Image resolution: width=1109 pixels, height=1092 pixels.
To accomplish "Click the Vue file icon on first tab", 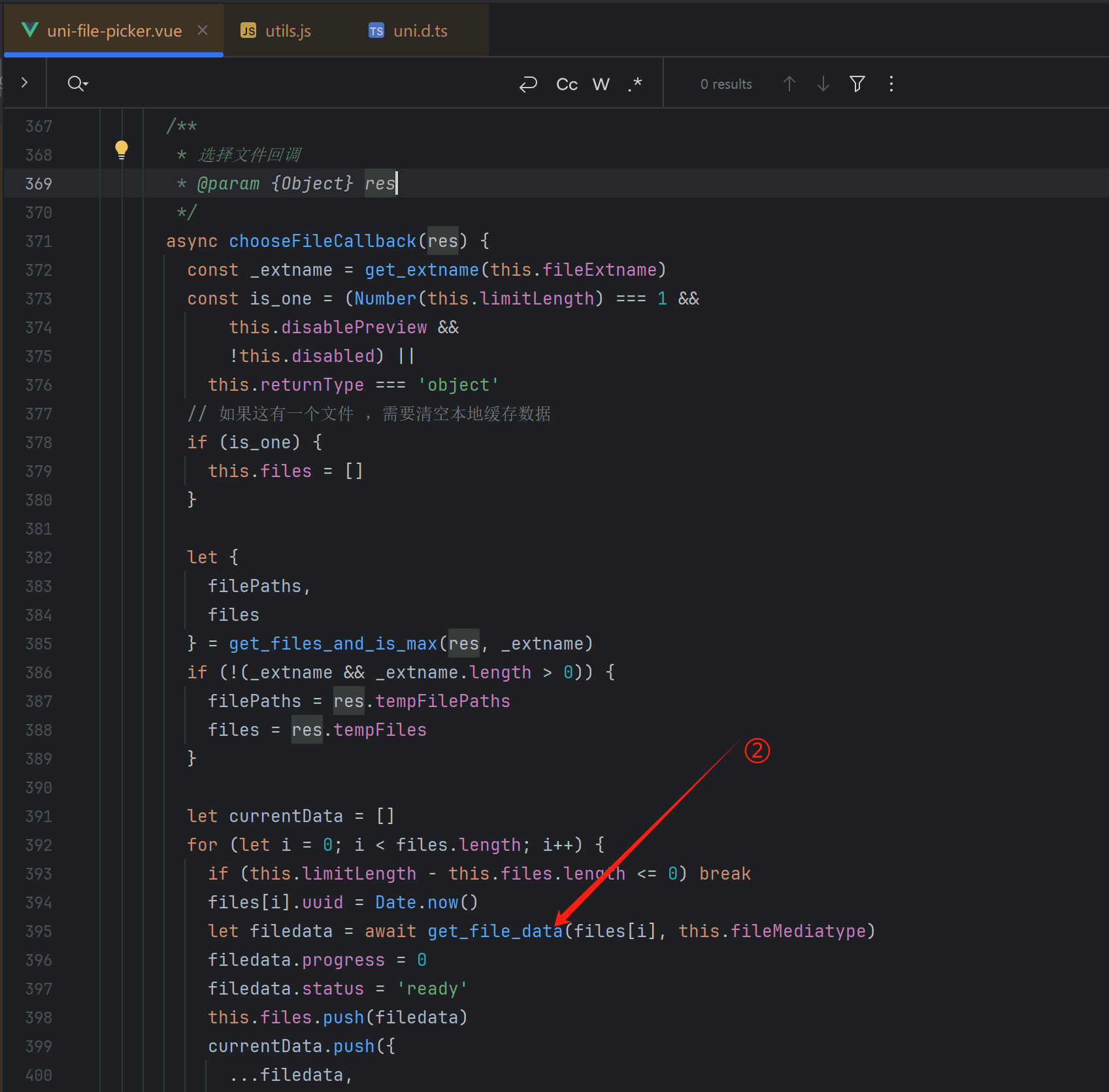I will 30,30.
